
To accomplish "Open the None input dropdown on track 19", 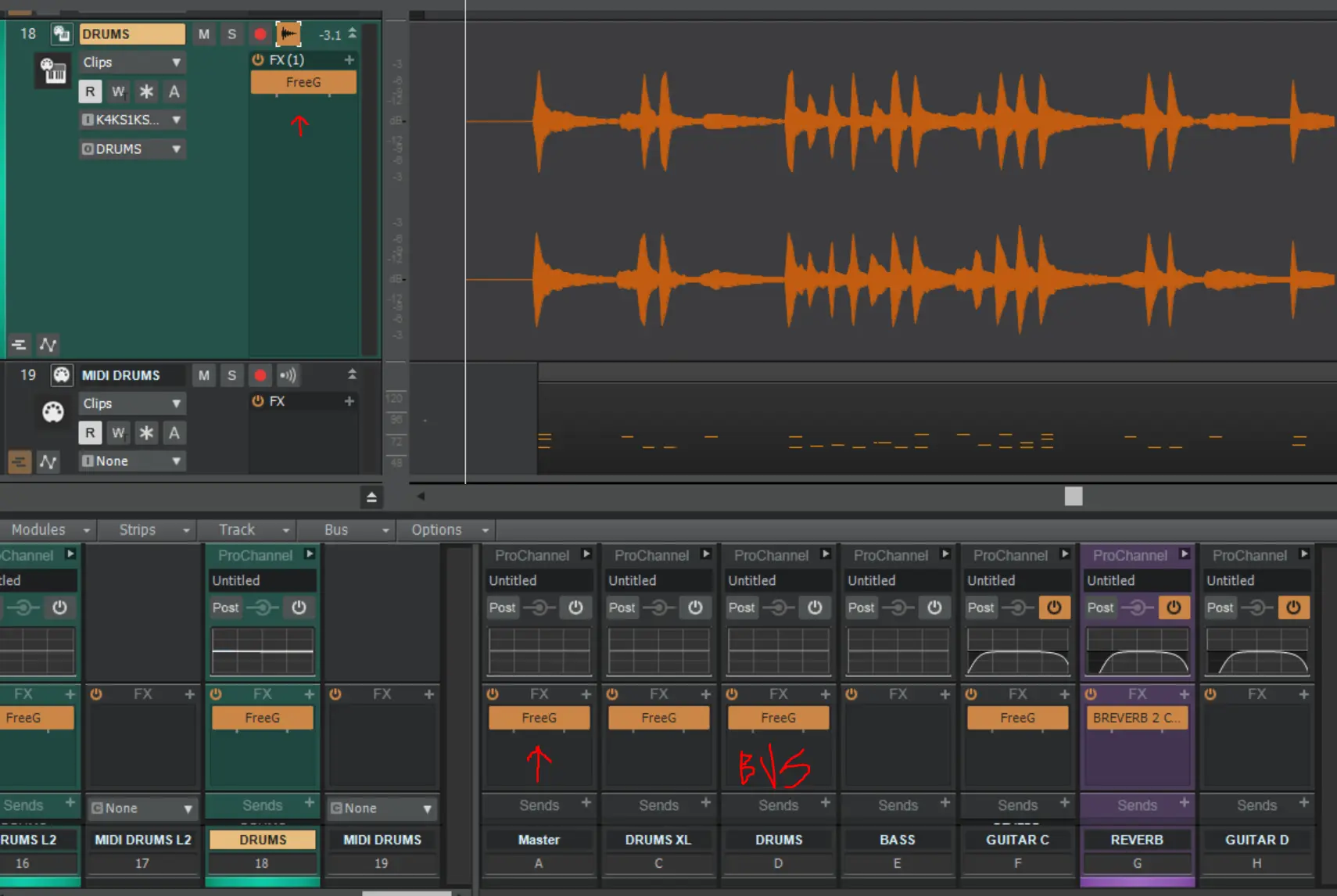I will click(132, 461).
